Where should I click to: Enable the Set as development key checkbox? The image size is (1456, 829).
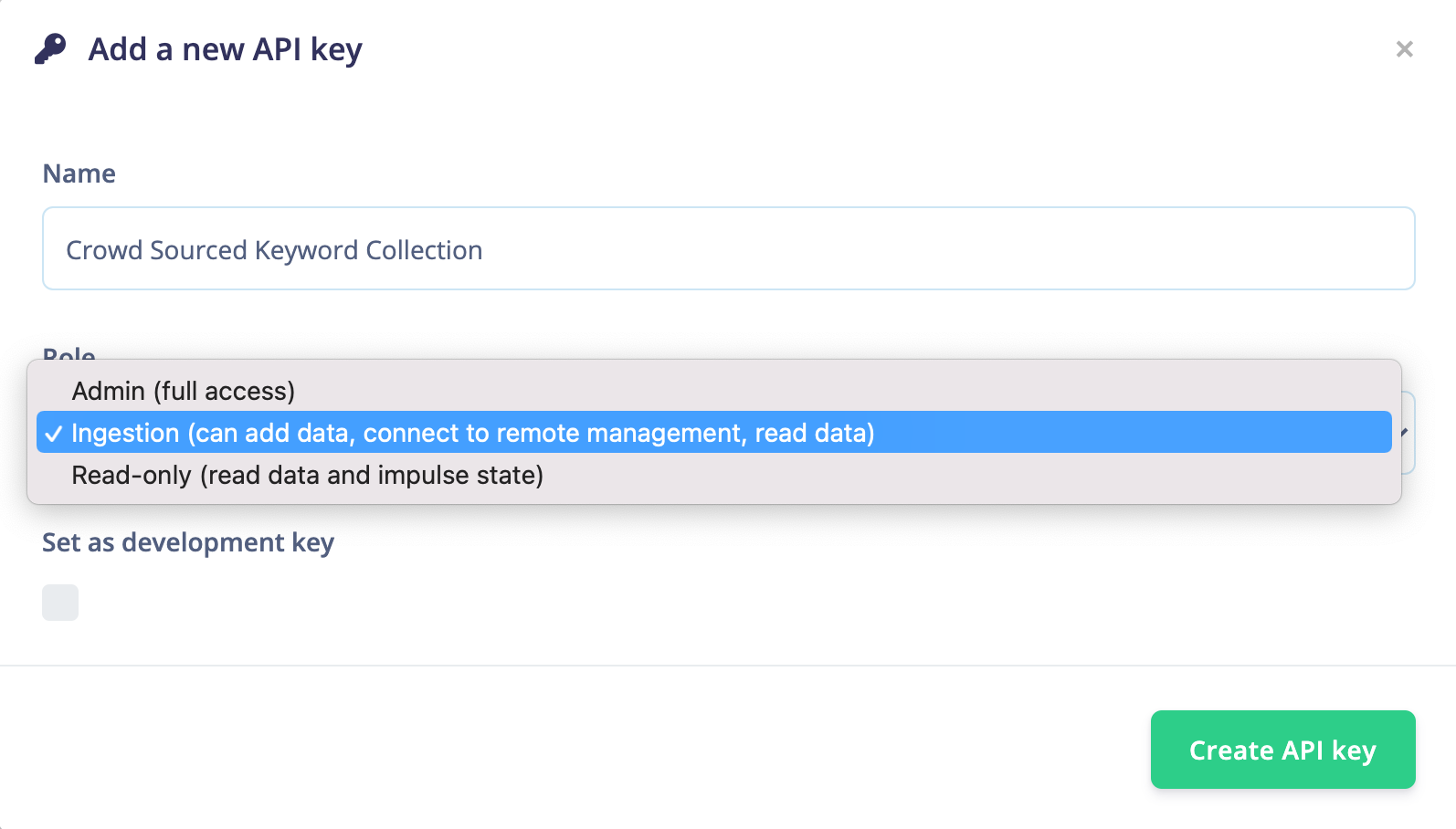60,603
